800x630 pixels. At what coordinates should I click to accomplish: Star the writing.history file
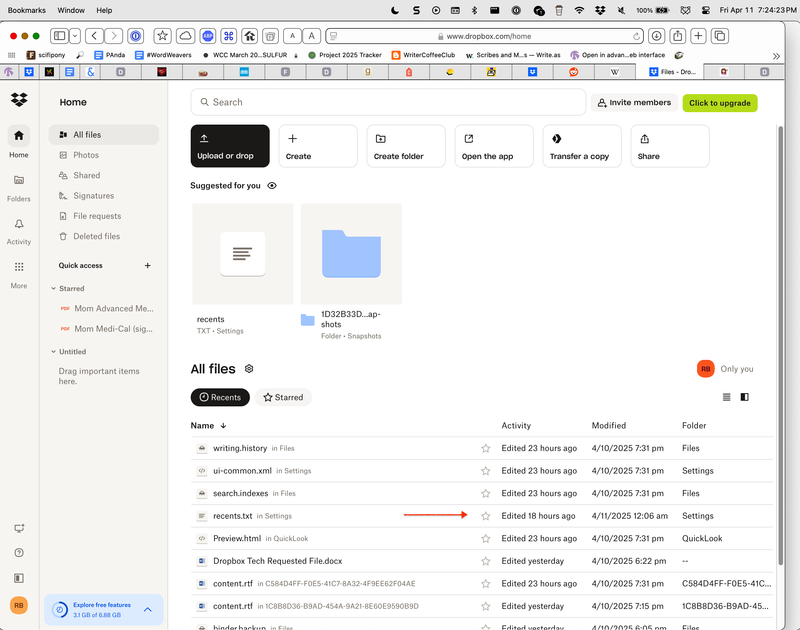486,448
